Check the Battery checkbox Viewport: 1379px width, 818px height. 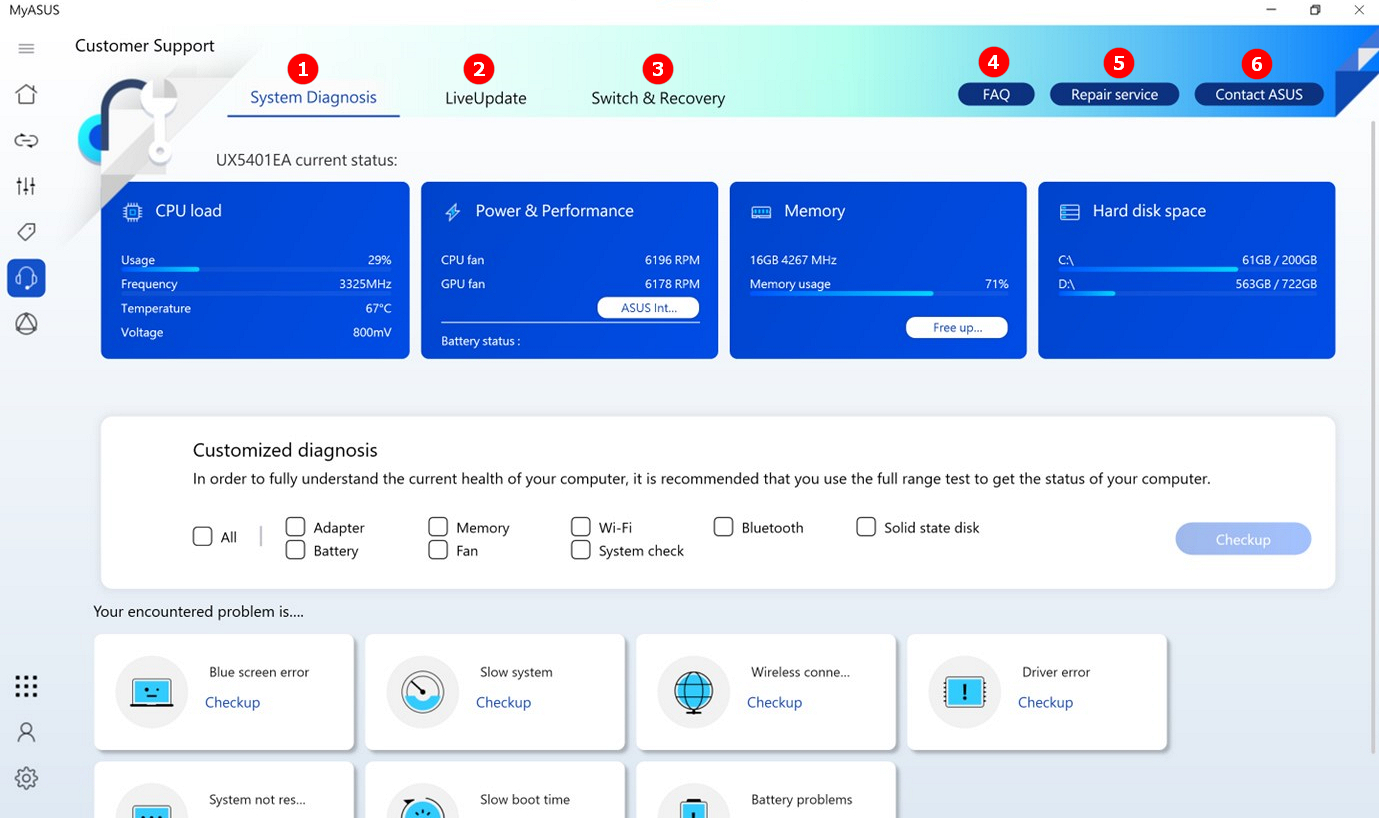295,550
